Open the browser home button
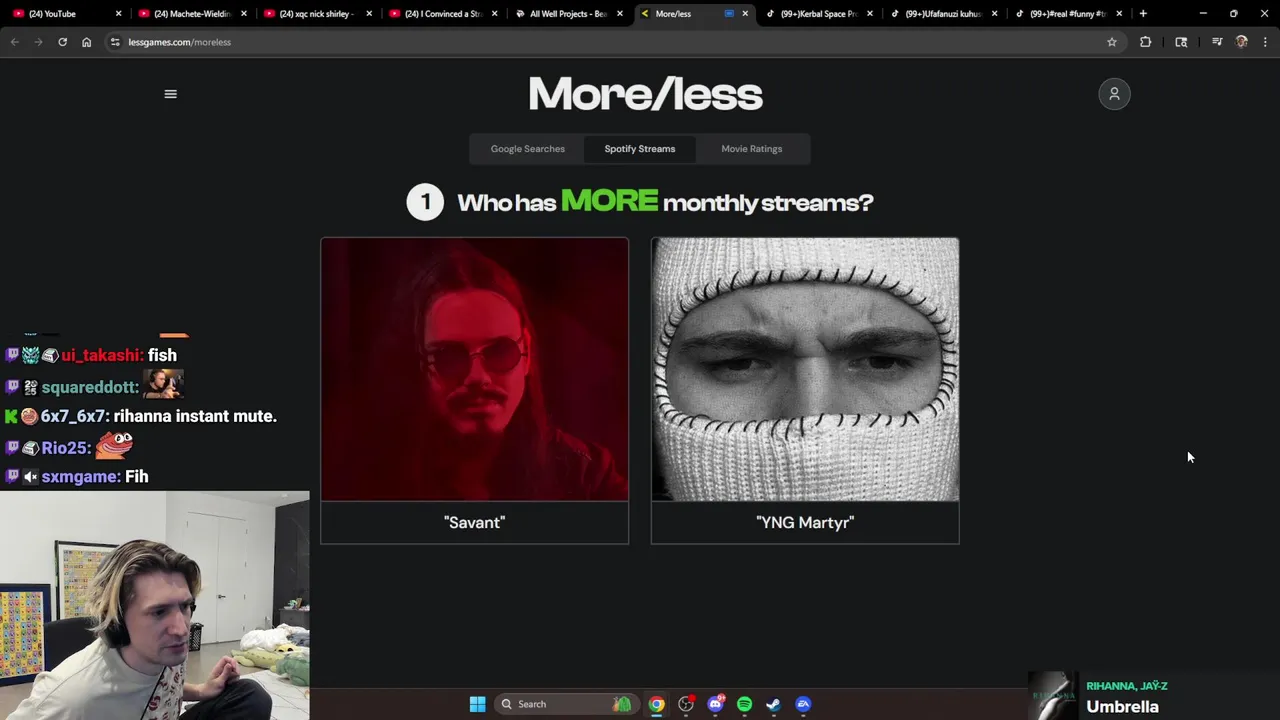Image resolution: width=1280 pixels, height=720 pixels. (86, 42)
